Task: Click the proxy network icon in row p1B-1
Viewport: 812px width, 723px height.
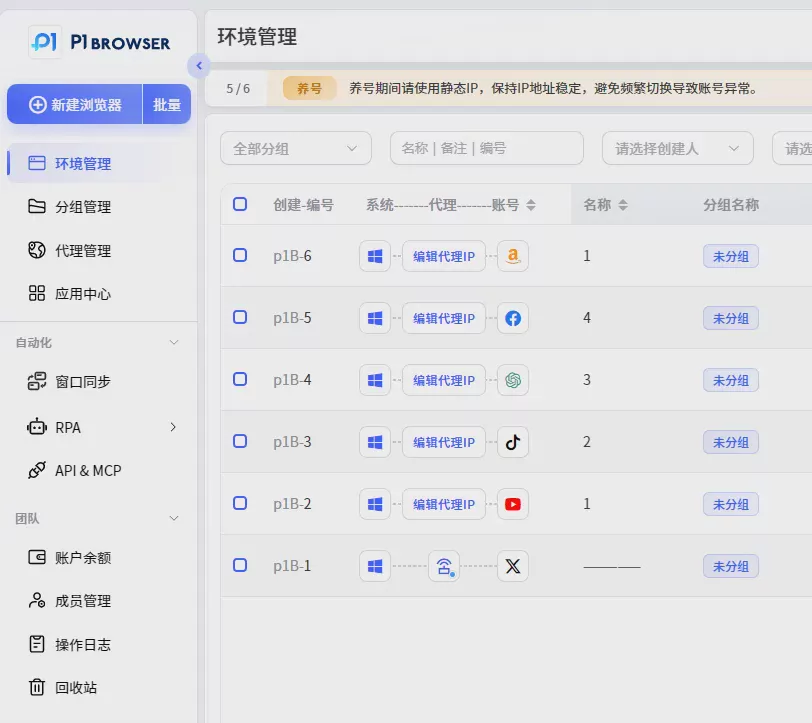Action: click(x=444, y=566)
